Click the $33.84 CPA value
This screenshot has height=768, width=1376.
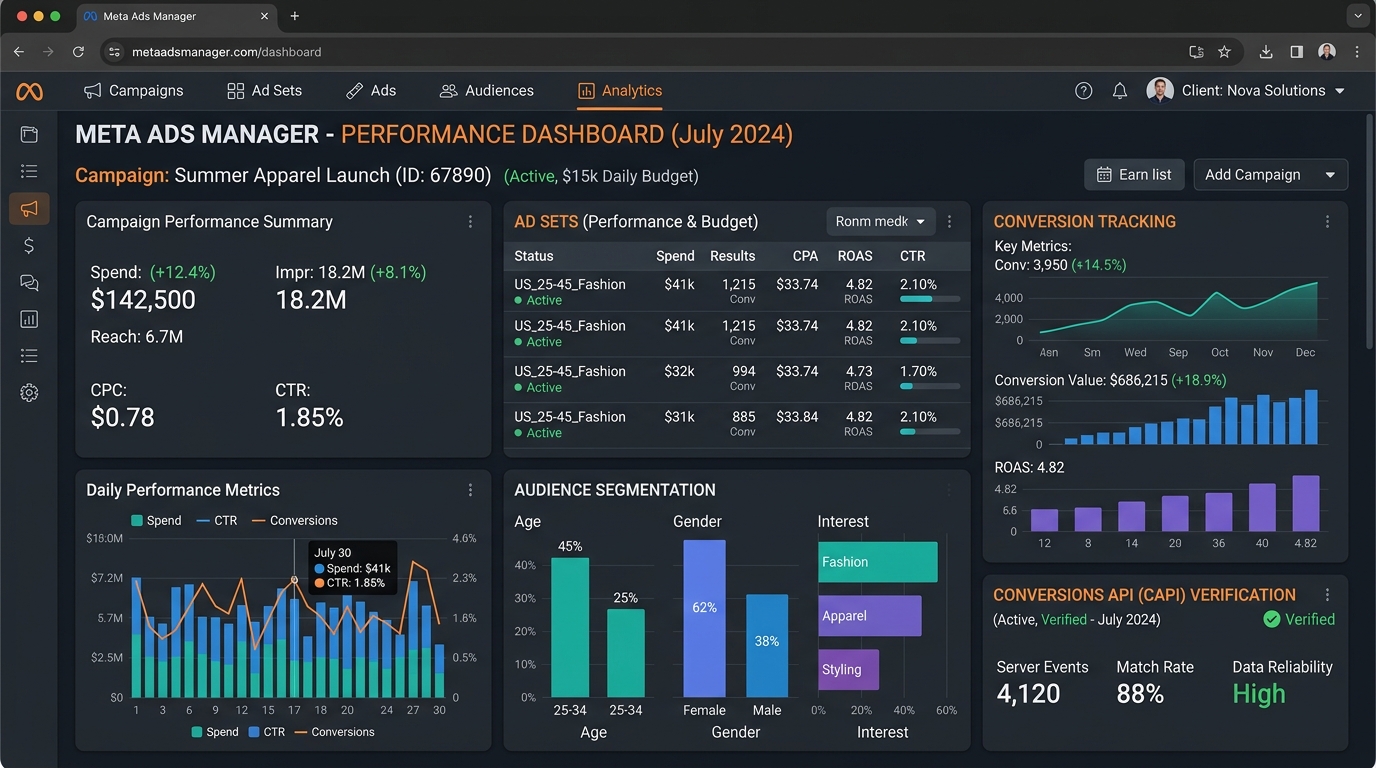(x=797, y=417)
